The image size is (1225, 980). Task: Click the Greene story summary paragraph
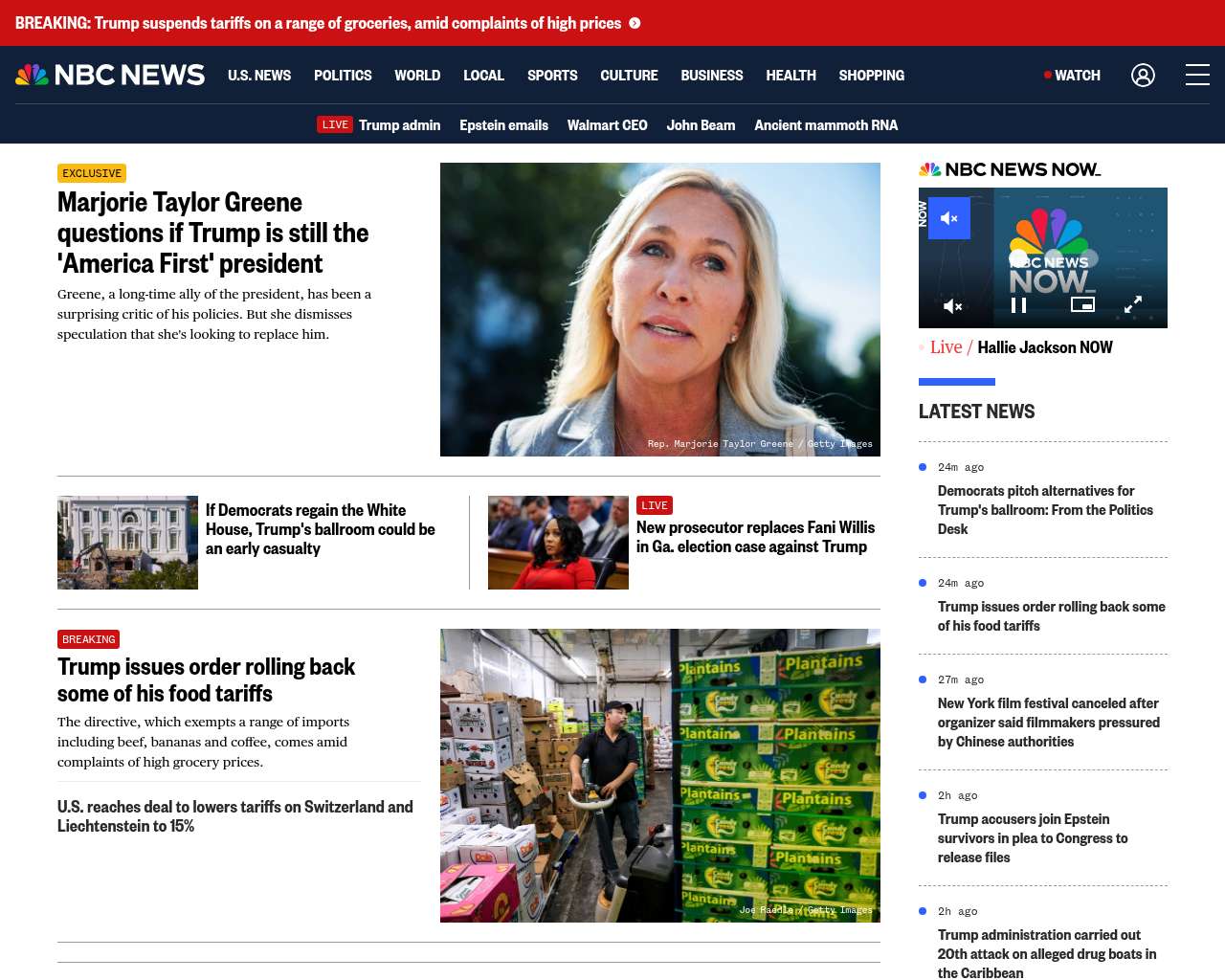[x=214, y=314]
